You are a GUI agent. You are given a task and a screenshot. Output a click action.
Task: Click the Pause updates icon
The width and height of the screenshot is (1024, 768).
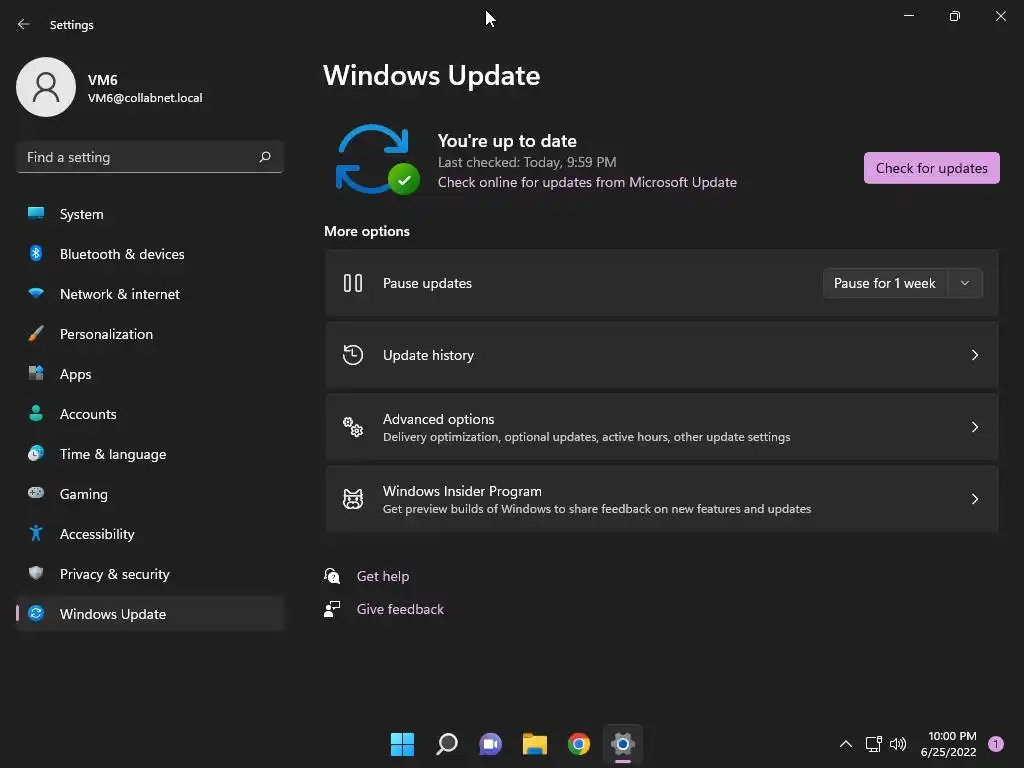(353, 283)
